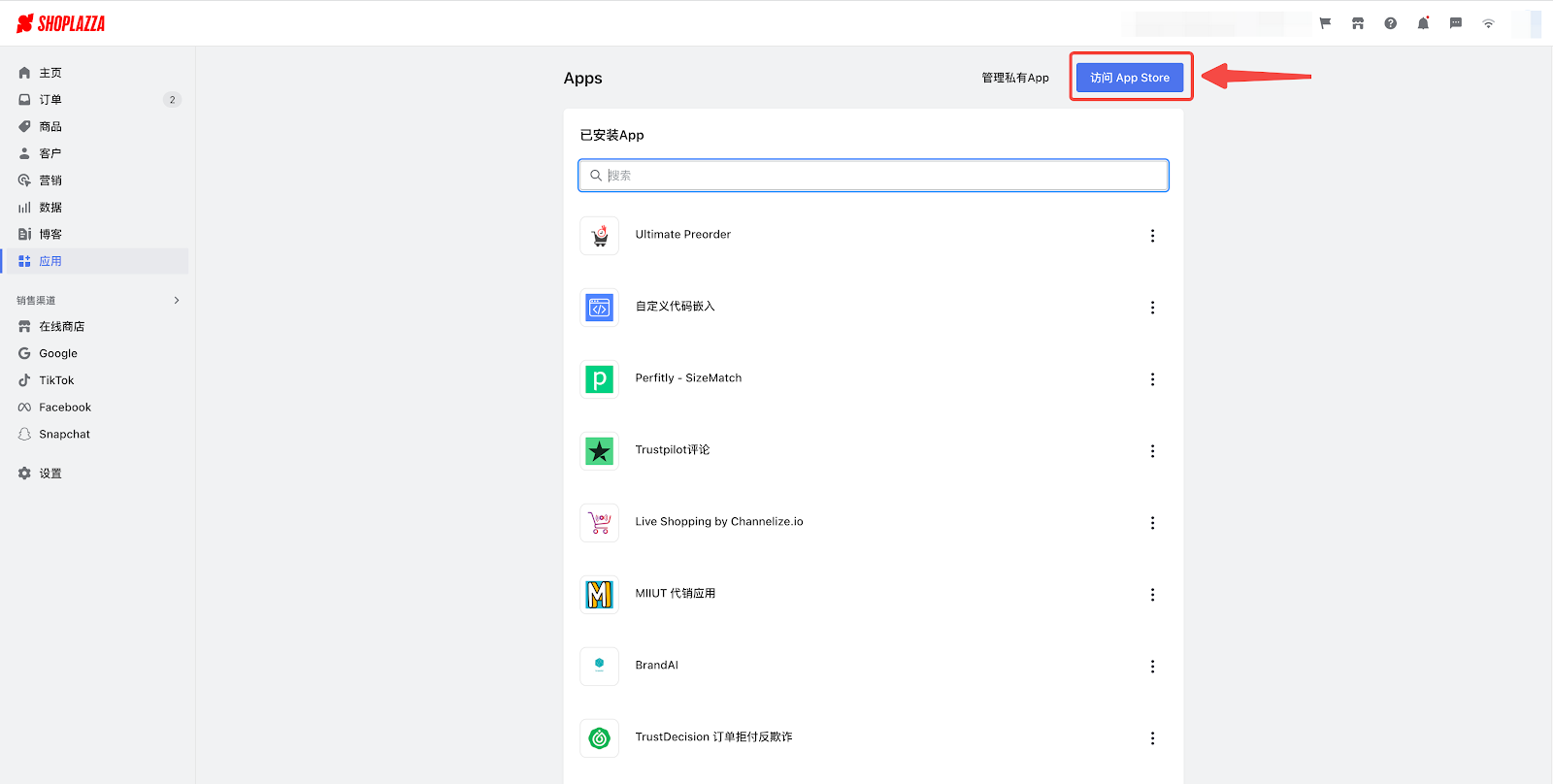Open the Trustpilot评论 app name
The width and height of the screenshot is (1553, 784).
(x=673, y=450)
